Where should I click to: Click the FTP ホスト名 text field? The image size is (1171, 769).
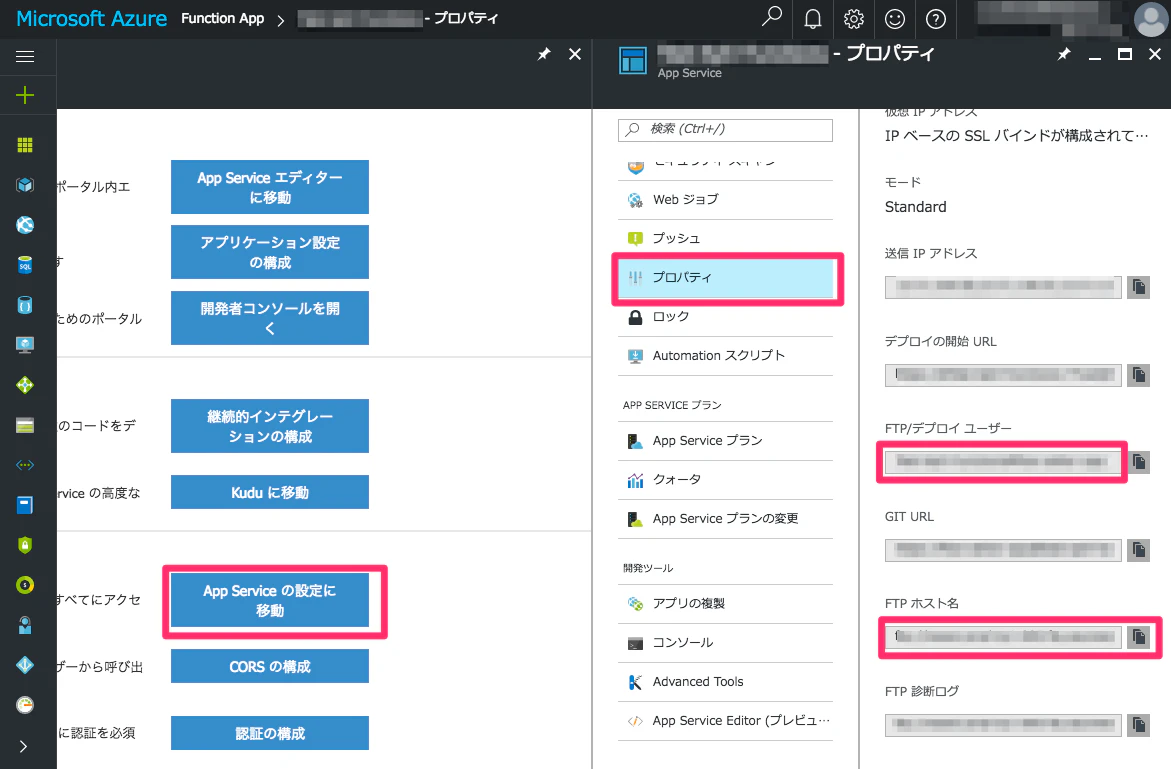(x=1003, y=637)
